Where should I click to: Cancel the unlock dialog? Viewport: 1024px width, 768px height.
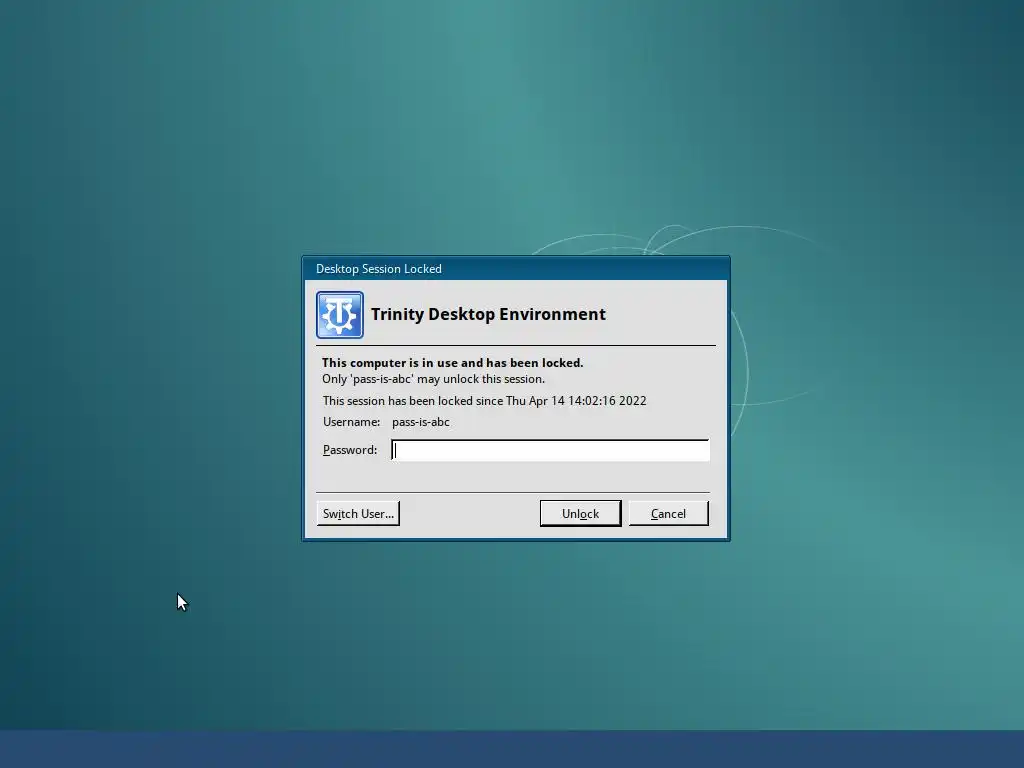(x=668, y=513)
